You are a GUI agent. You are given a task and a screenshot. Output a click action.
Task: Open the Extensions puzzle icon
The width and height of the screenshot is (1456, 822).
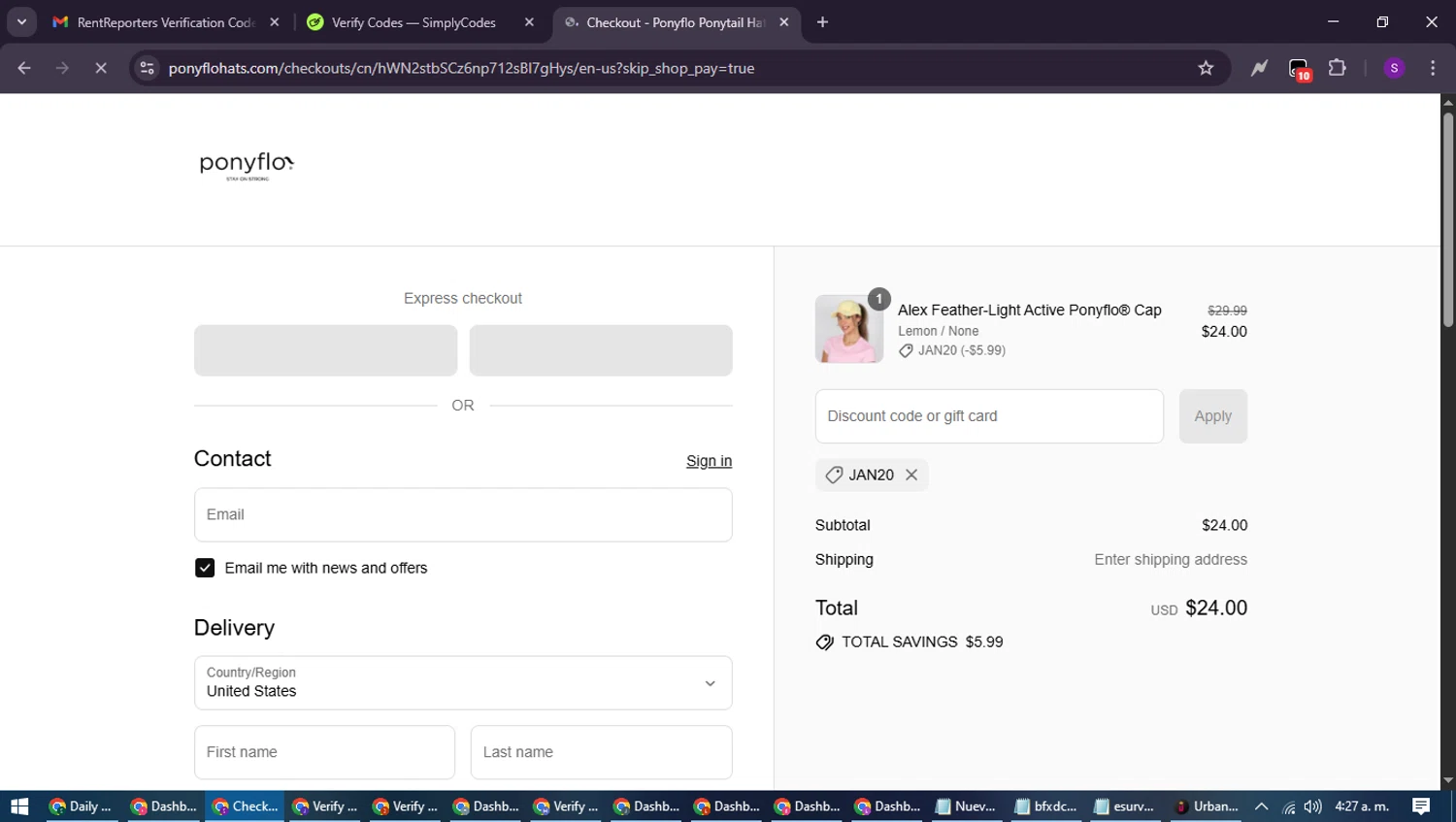1338,68
